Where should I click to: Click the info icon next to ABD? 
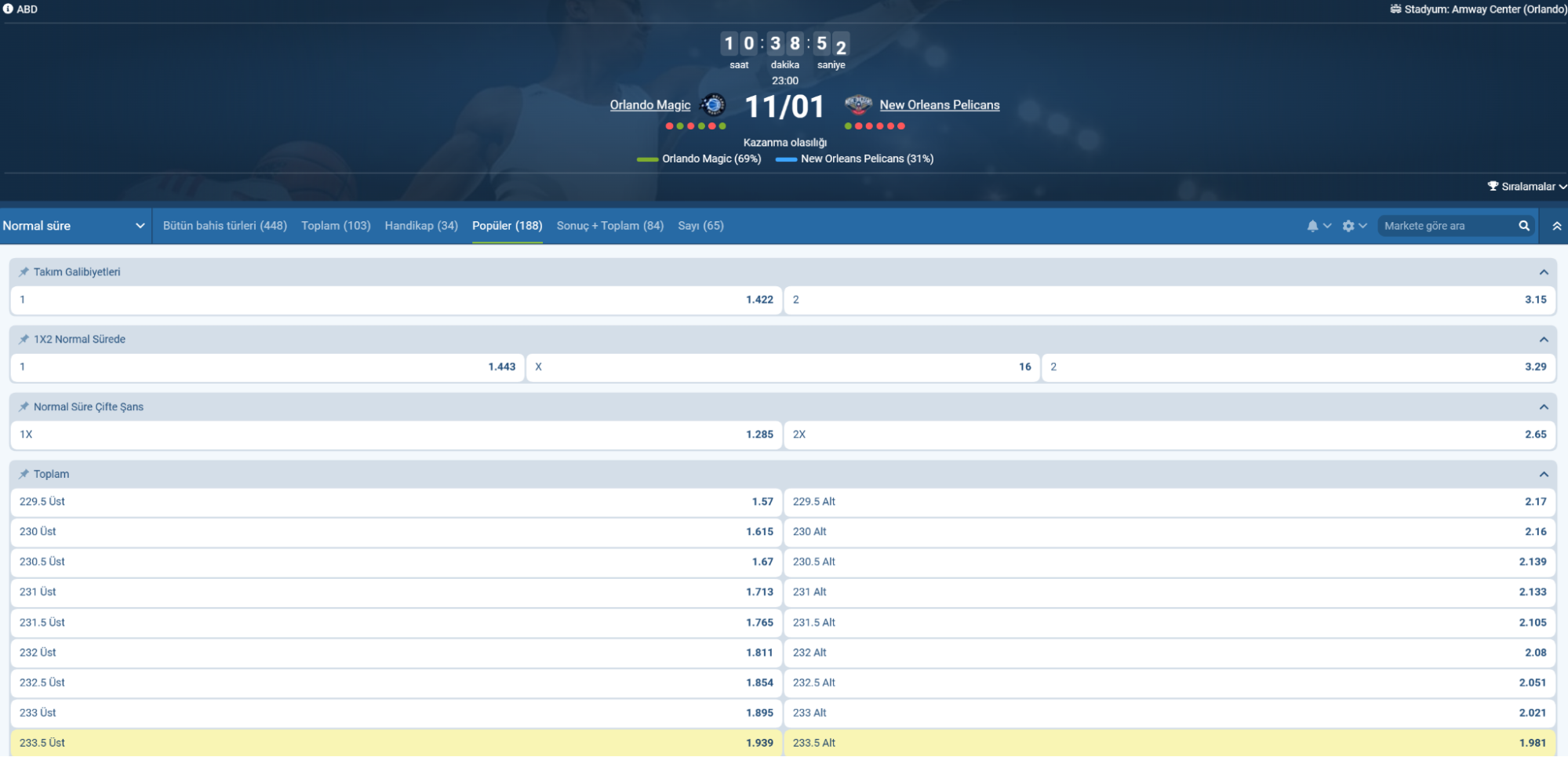8,9
